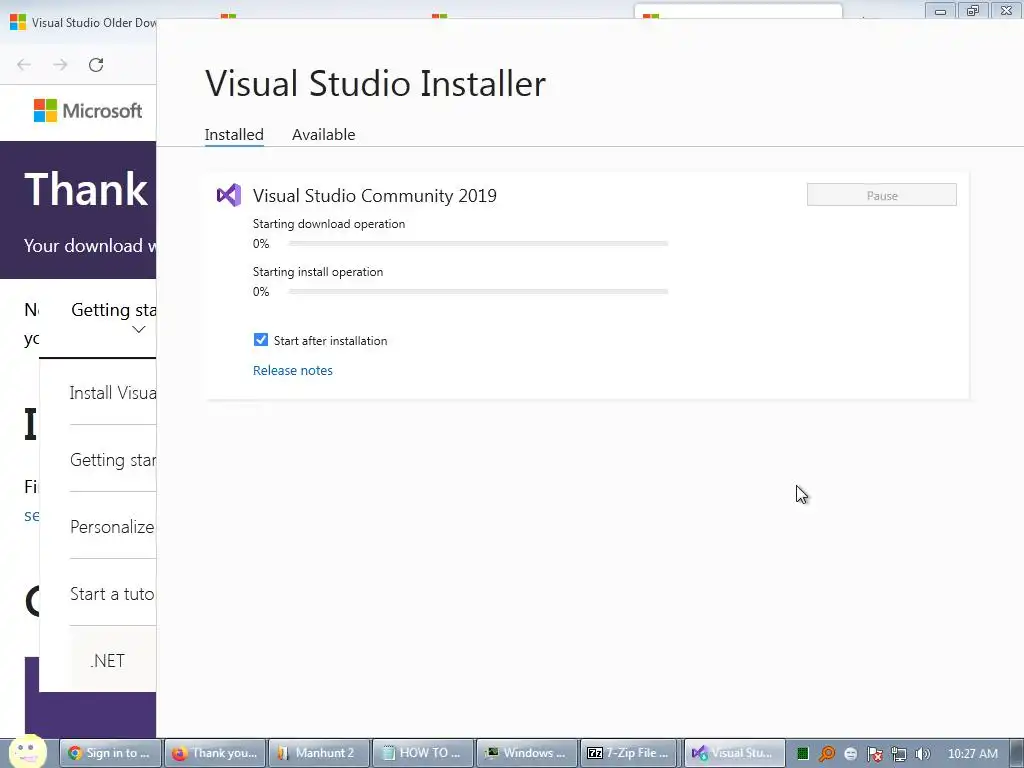Click the browser forward arrow

pos(60,65)
